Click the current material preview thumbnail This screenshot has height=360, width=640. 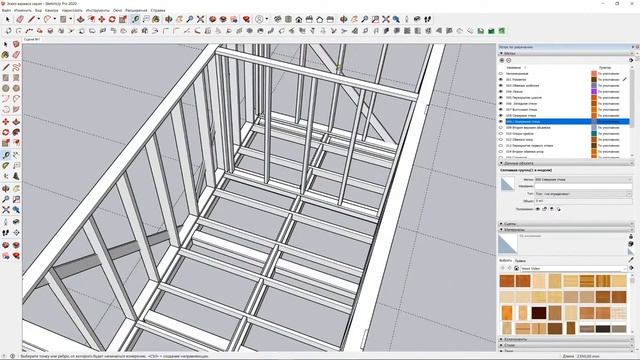[507, 245]
